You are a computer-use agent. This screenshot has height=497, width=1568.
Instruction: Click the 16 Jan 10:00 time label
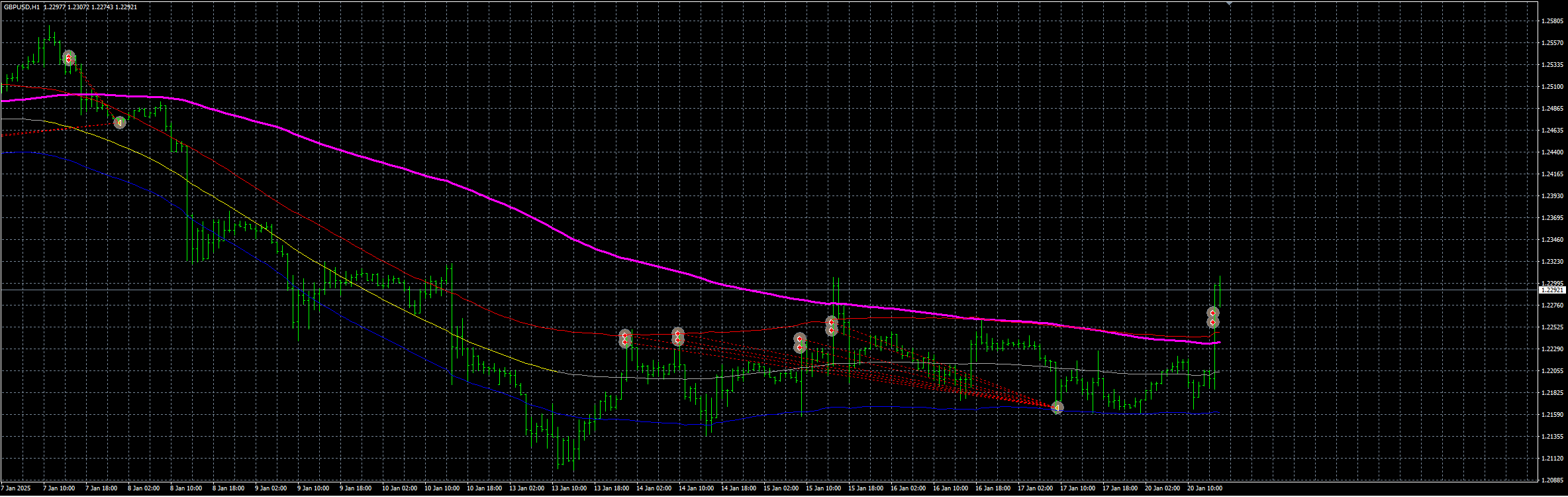pyautogui.click(x=951, y=488)
